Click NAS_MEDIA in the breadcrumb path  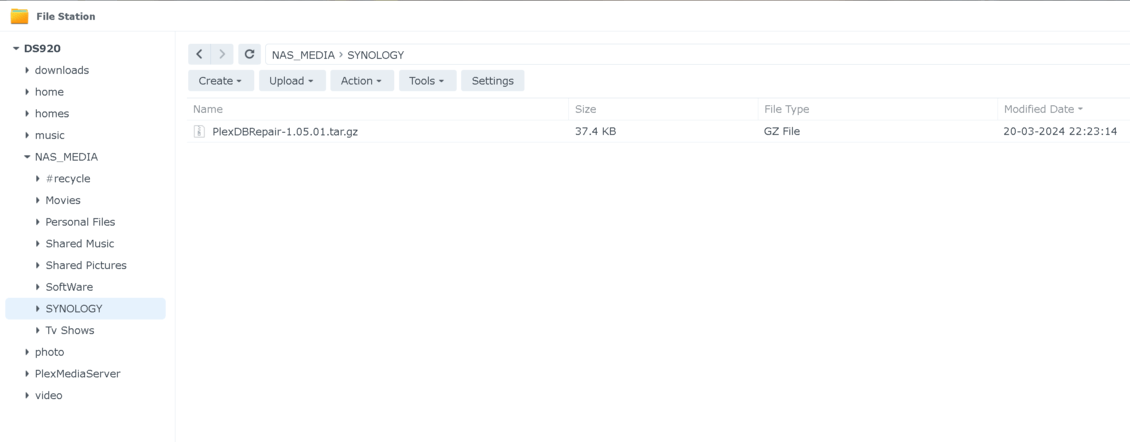(x=303, y=55)
